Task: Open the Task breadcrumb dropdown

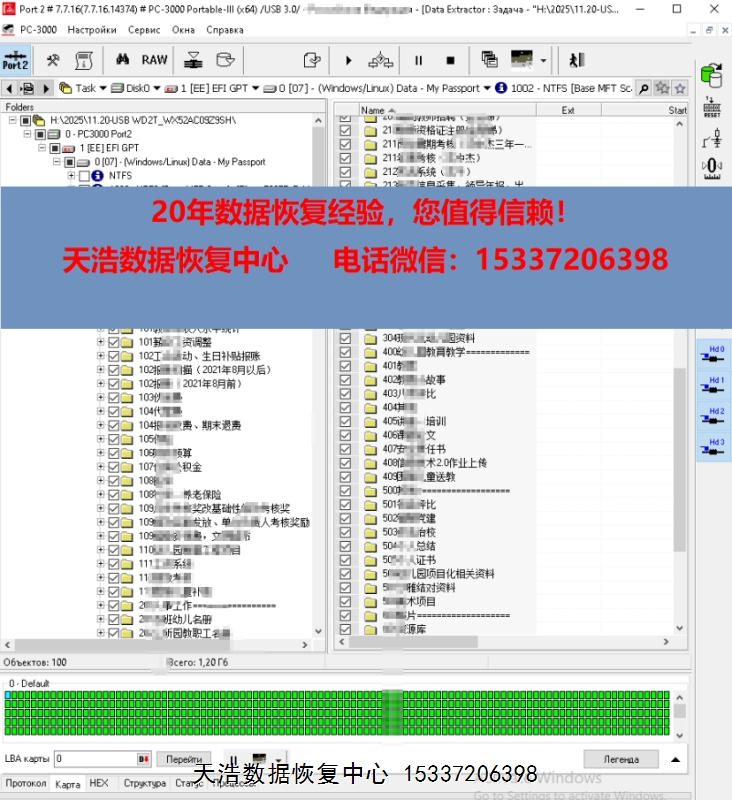Action: (x=102, y=88)
